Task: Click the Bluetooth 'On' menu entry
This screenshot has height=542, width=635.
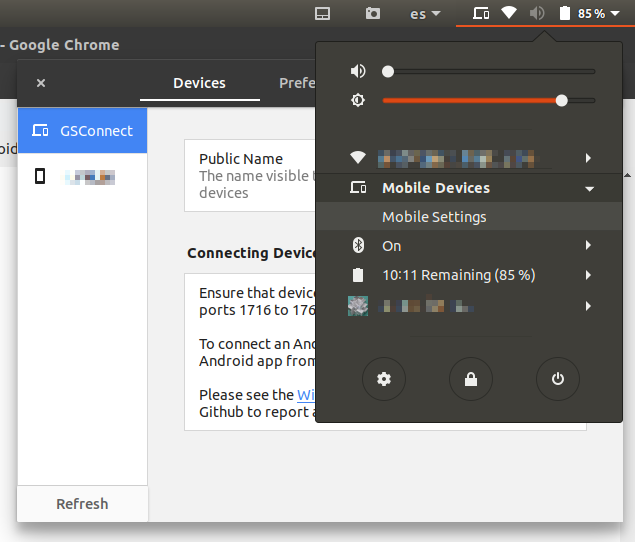Action: pos(469,246)
